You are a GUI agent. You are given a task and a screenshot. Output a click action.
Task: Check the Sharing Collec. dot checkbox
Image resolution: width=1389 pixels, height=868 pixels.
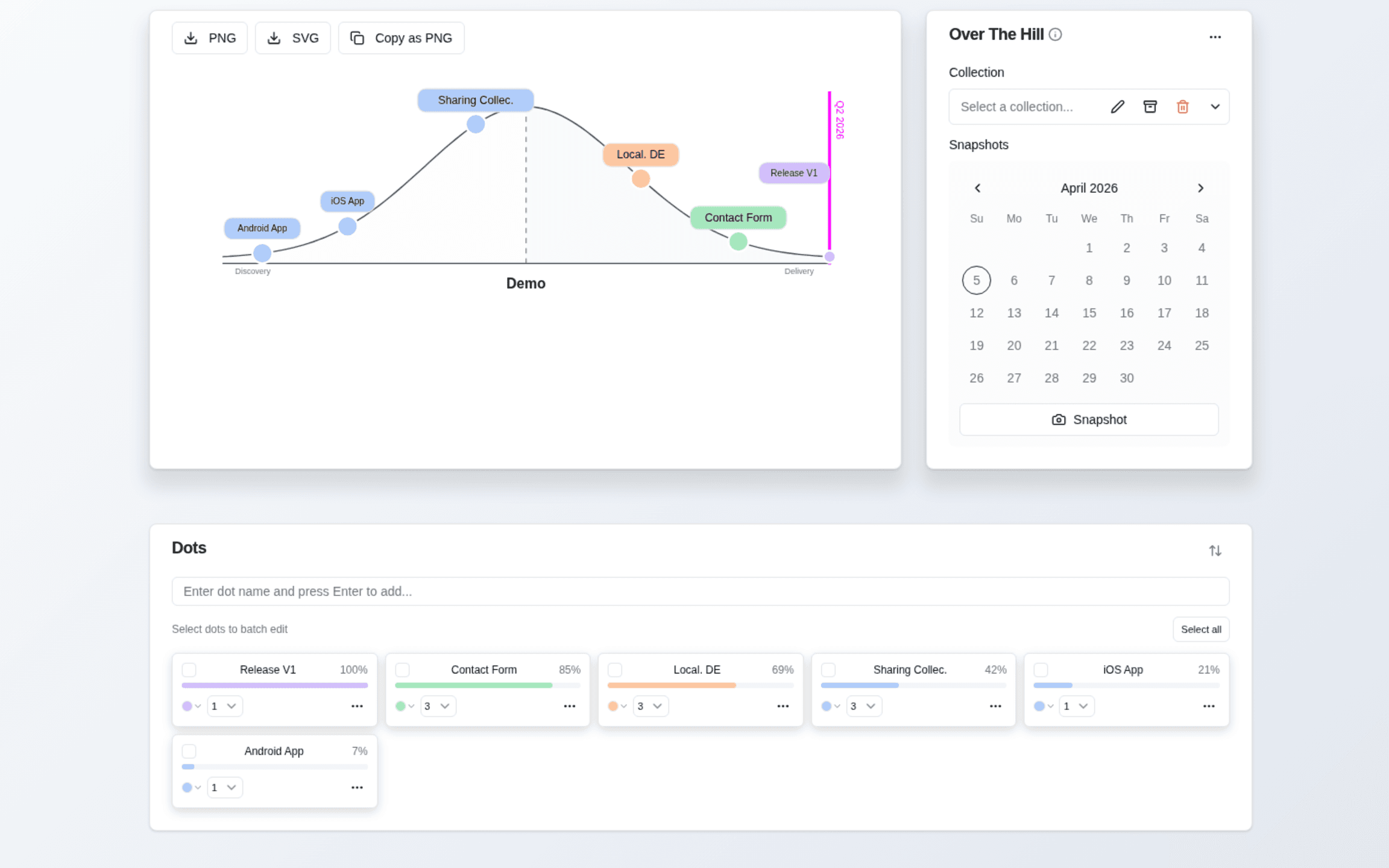coord(828,670)
